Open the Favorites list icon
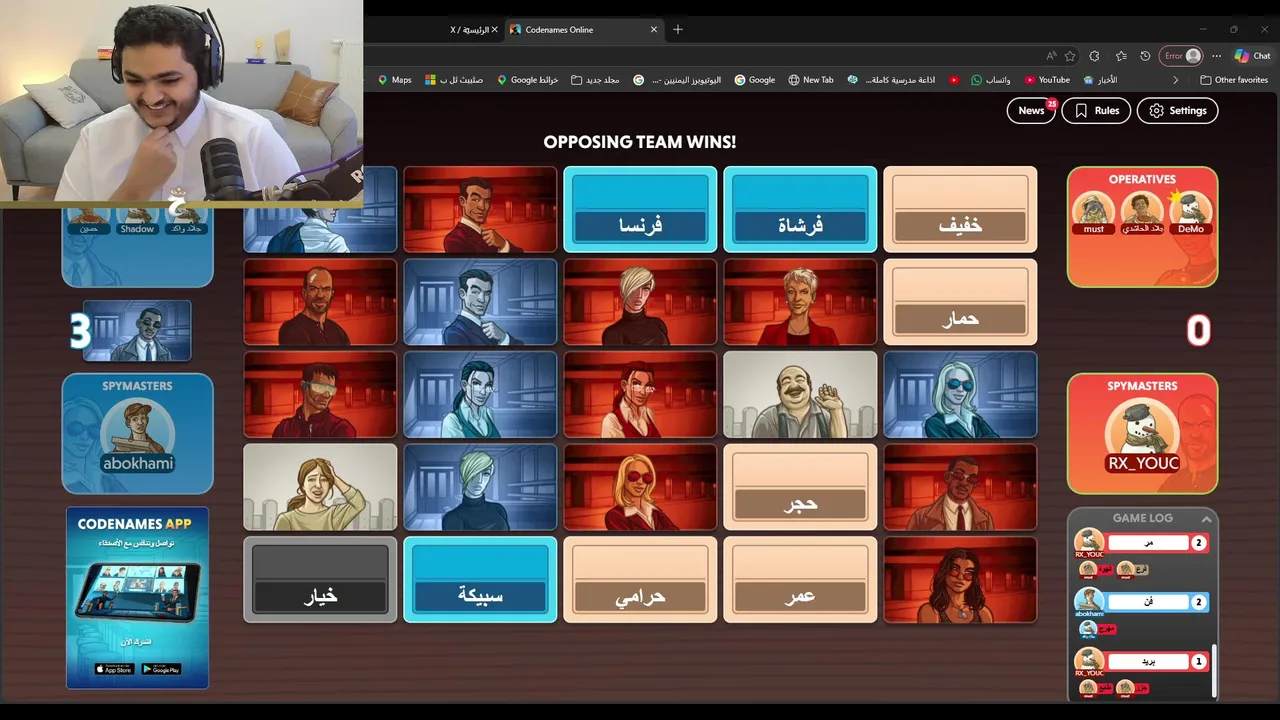 [x=1121, y=56]
